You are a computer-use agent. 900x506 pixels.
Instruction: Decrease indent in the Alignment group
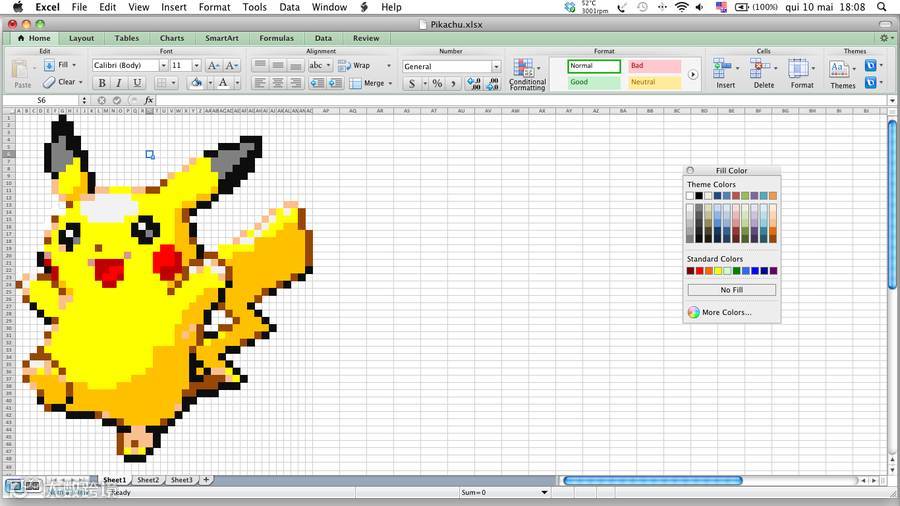click(x=317, y=83)
